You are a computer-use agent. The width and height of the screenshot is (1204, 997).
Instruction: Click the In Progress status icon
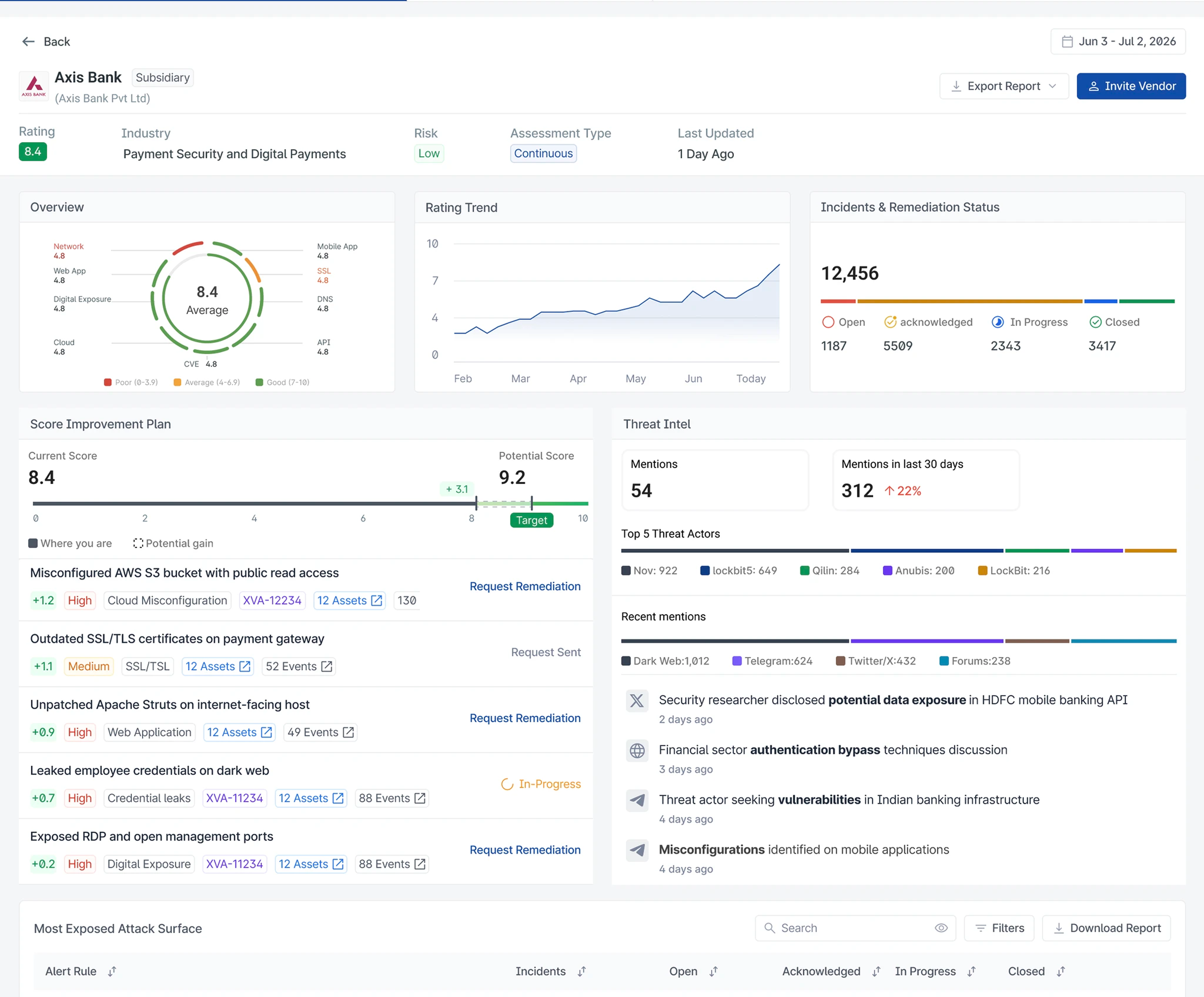998,322
